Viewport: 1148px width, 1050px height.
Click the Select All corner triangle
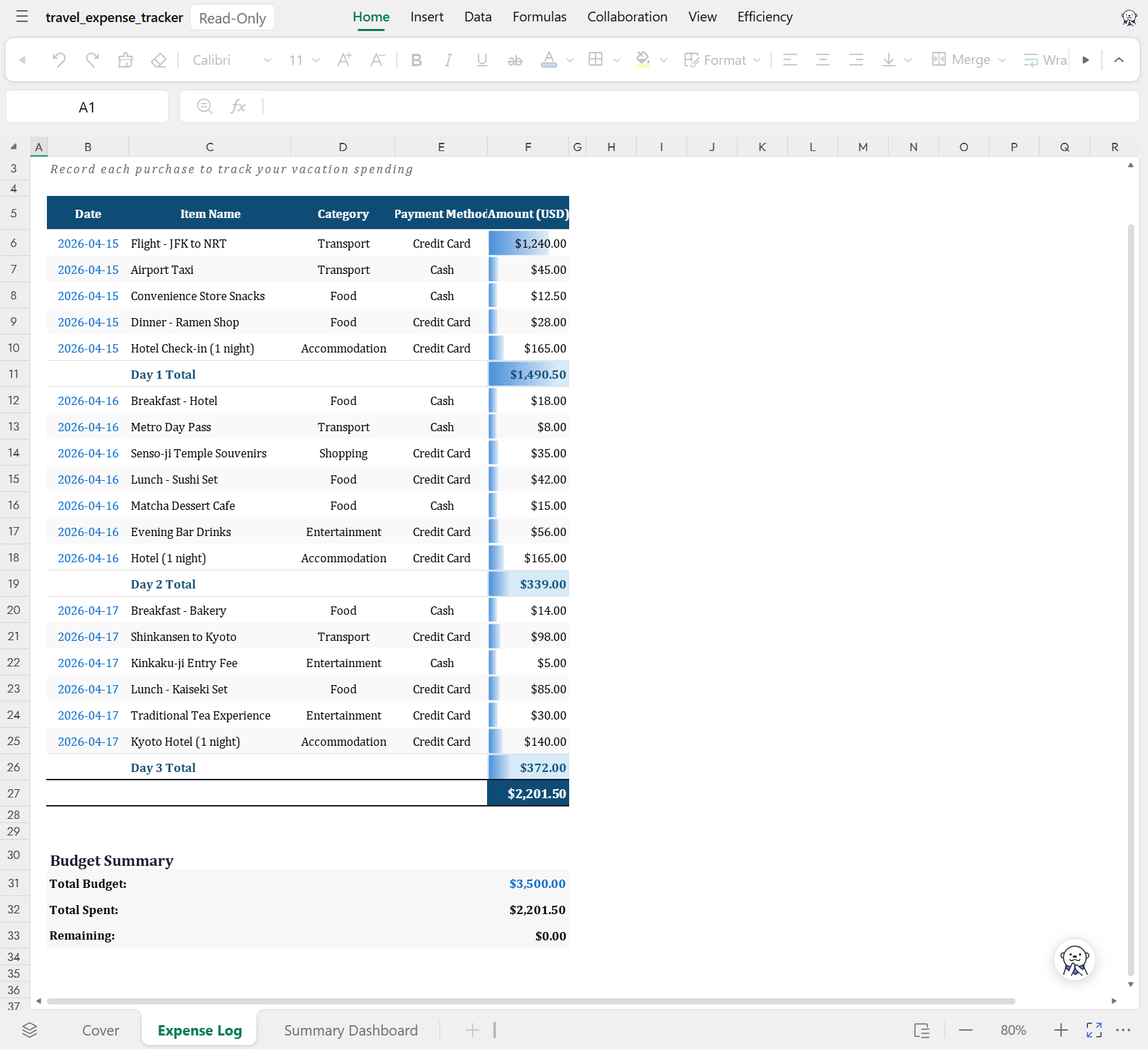[x=14, y=146]
